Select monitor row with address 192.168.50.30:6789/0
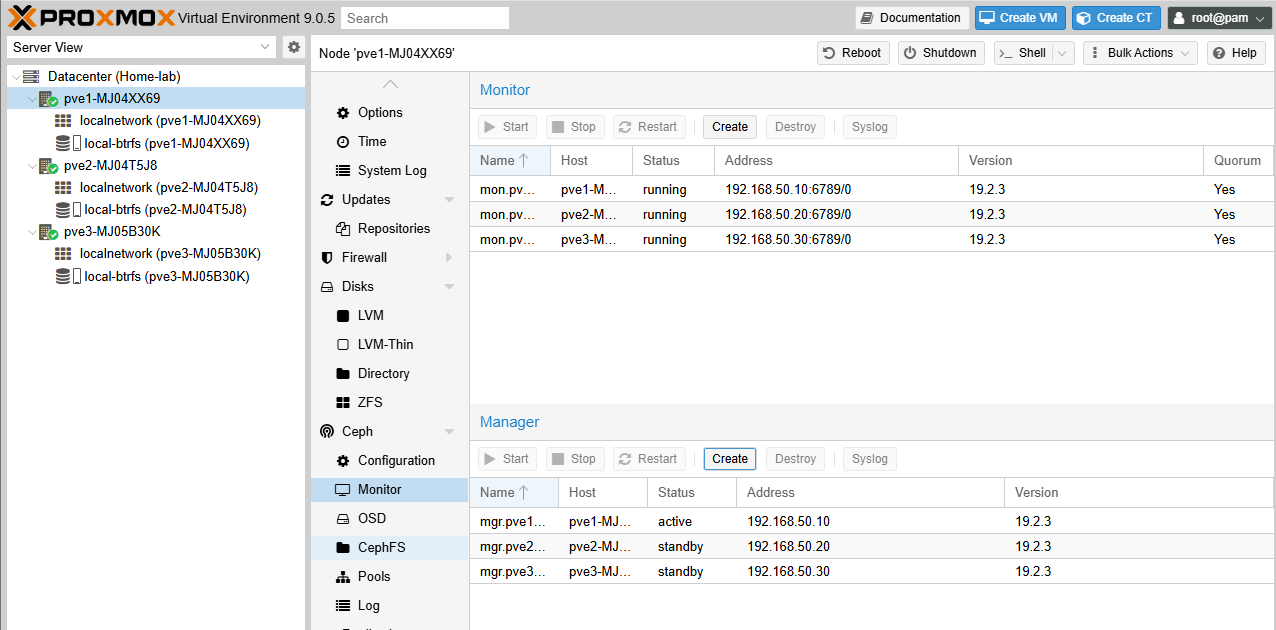 (872, 240)
